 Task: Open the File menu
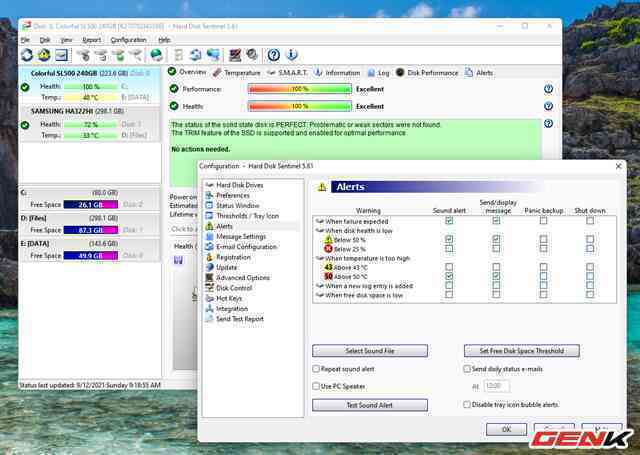[25, 40]
